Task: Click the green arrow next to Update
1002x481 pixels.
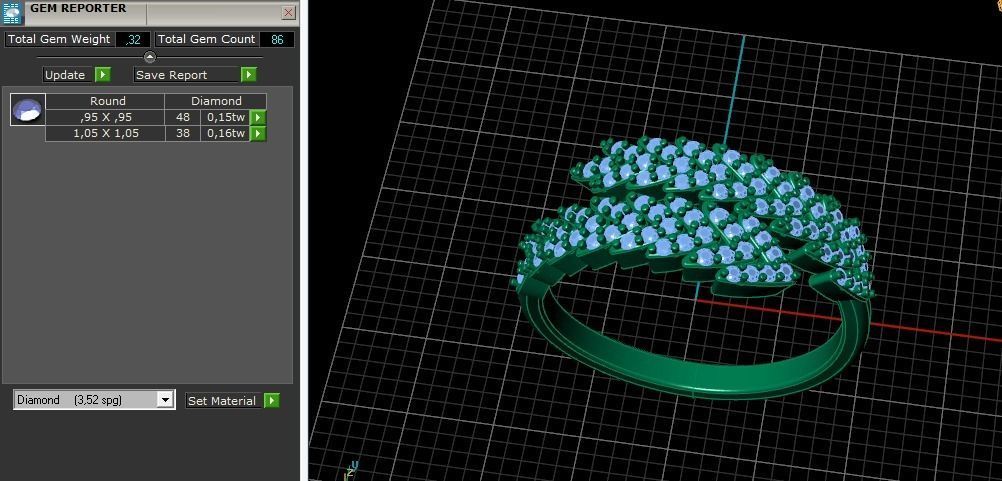Action: coord(103,75)
